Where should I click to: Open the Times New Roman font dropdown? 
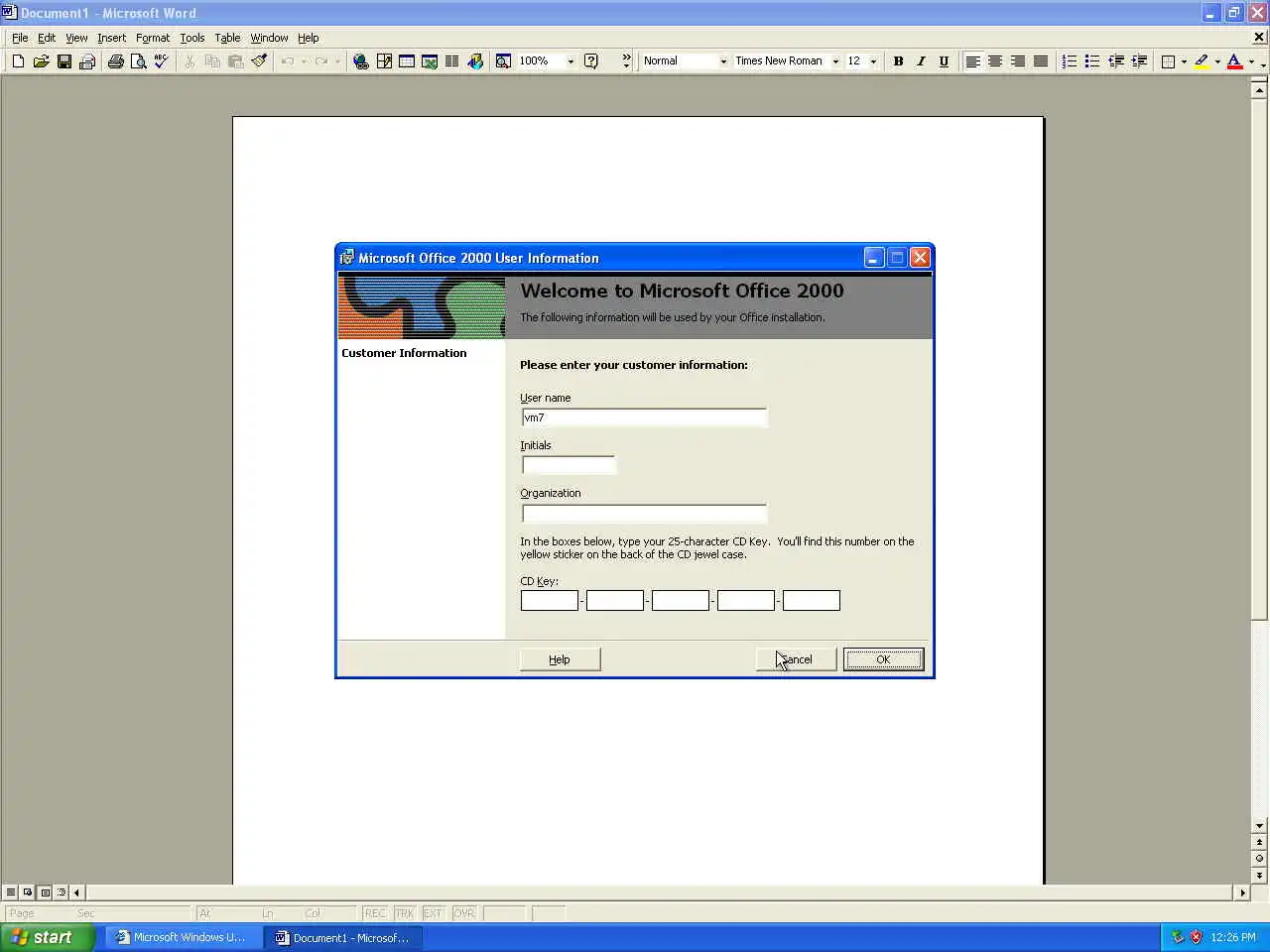[835, 61]
